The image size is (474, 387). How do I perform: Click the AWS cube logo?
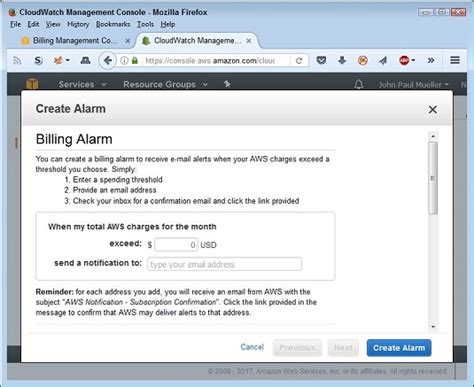[x=32, y=84]
